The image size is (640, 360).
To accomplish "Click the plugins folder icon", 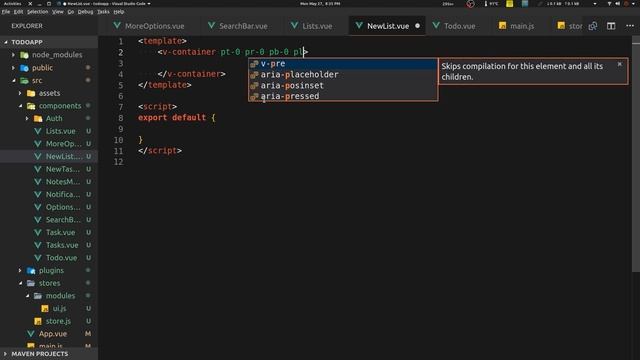I will (31, 270).
